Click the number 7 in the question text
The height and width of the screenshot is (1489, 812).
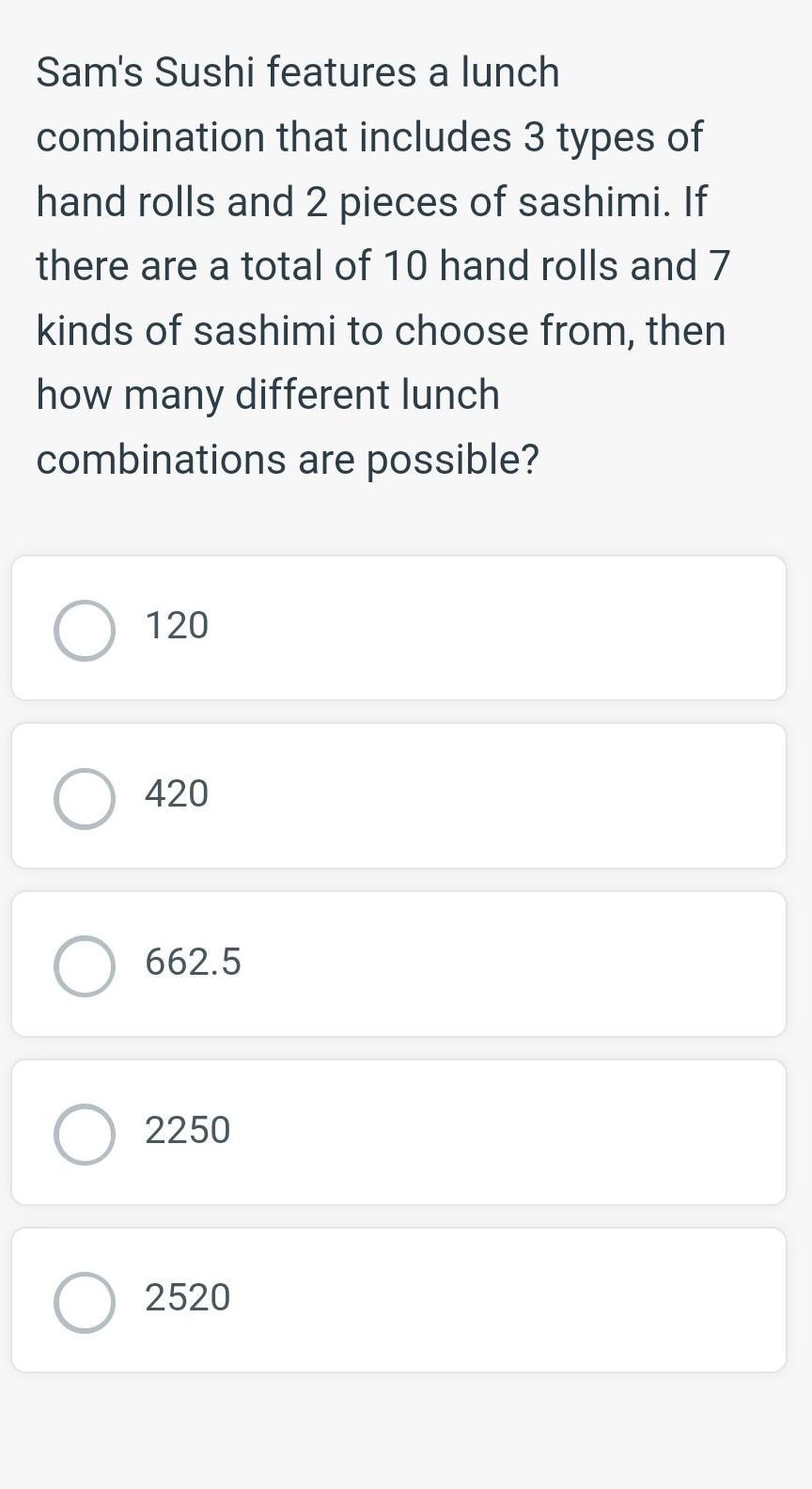pyautogui.click(x=719, y=266)
